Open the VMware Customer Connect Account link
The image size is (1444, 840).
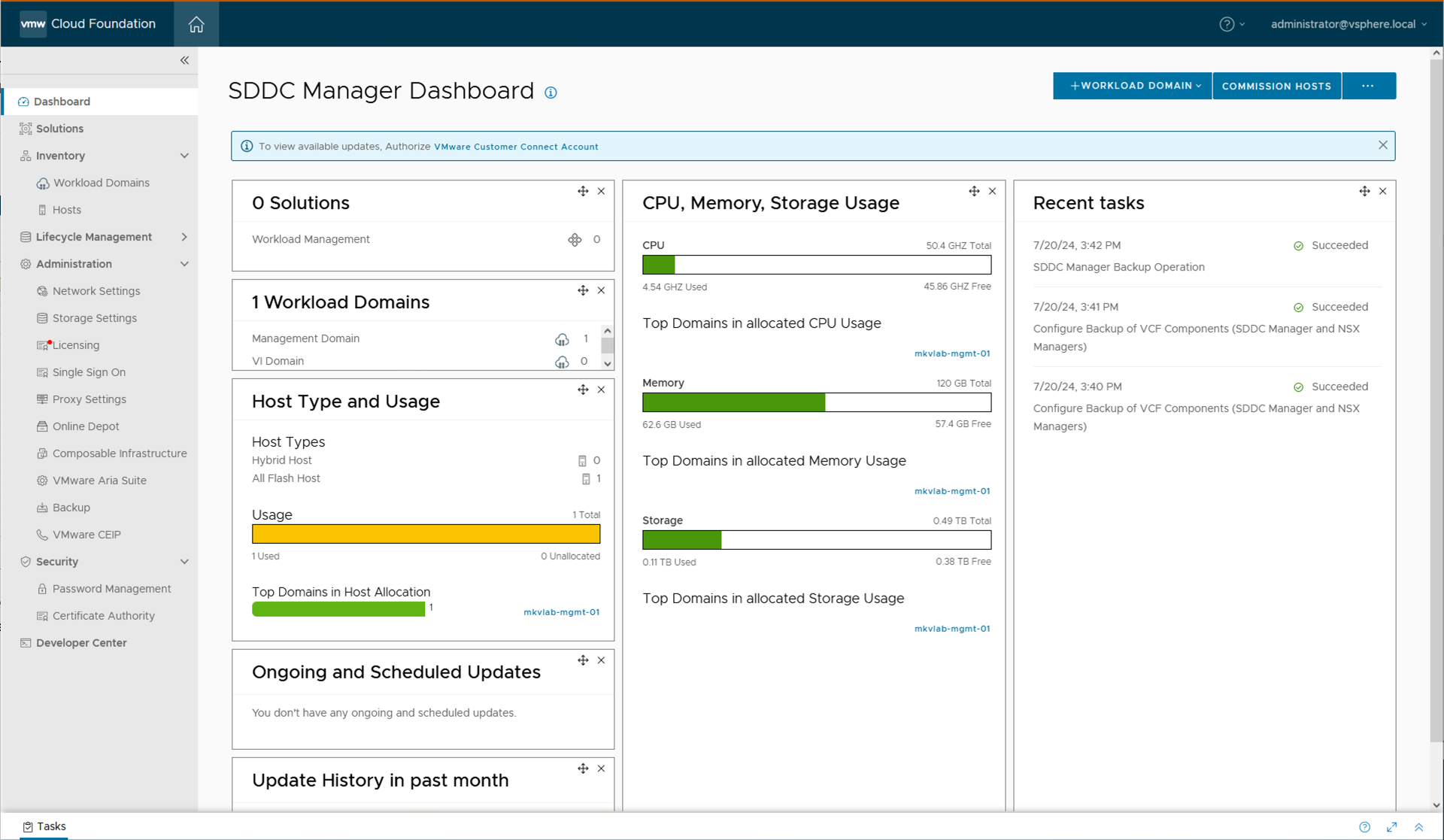tap(516, 147)
